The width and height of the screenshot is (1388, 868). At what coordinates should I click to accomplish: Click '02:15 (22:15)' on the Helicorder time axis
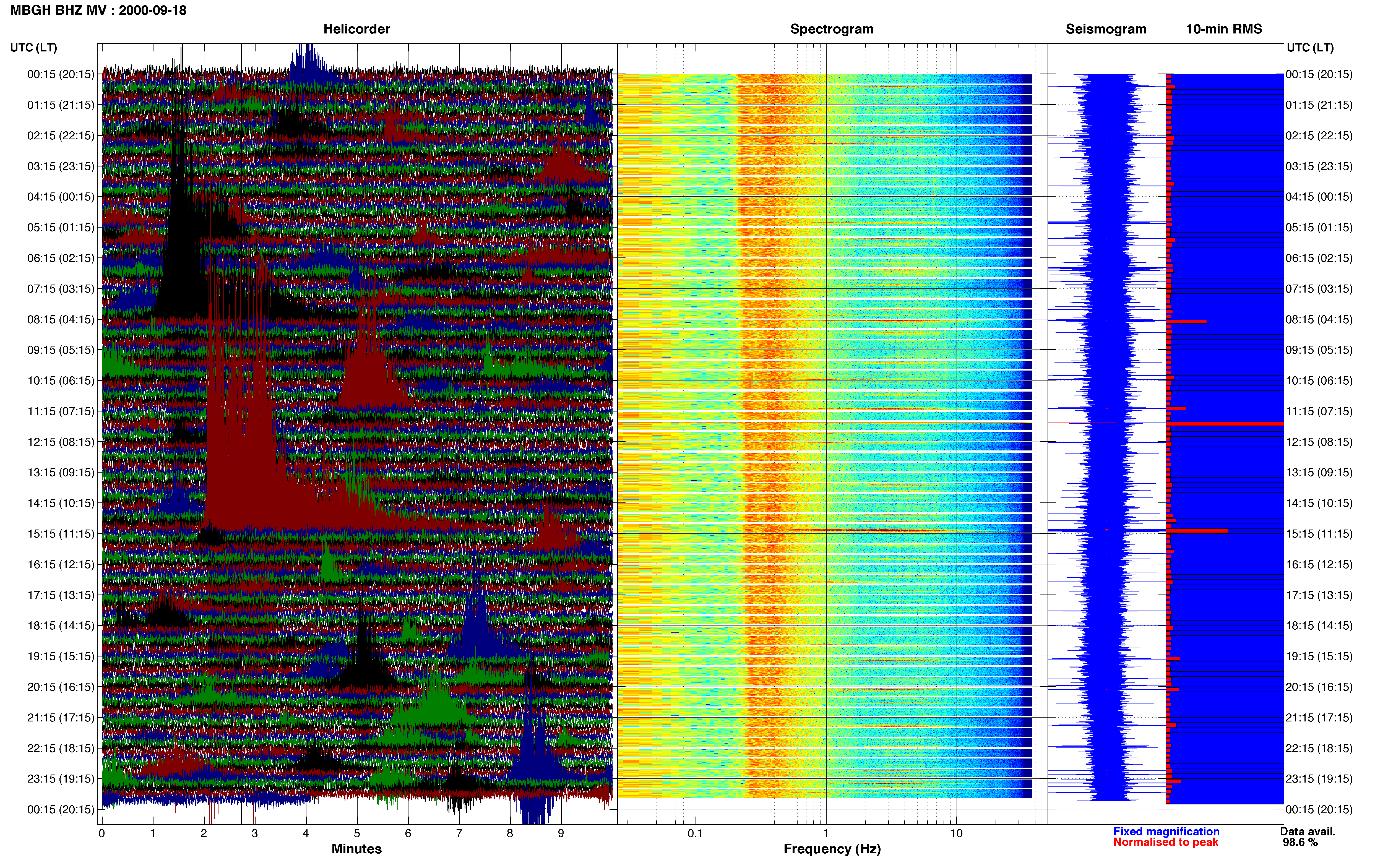click(x=61, y=135)
